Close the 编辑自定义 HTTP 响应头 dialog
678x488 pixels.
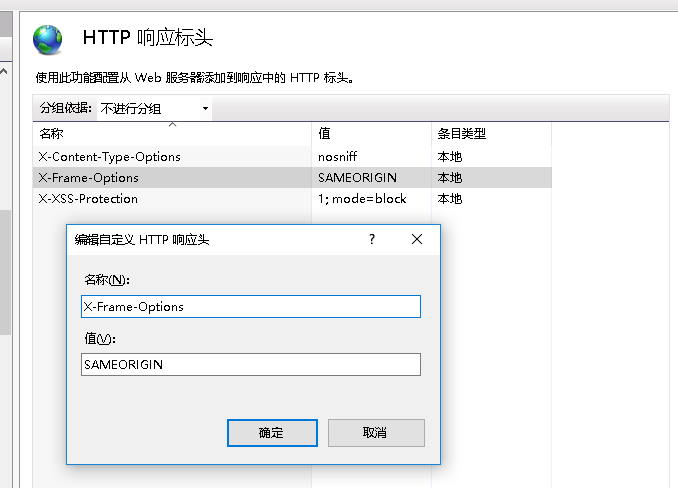click(417, 239)
